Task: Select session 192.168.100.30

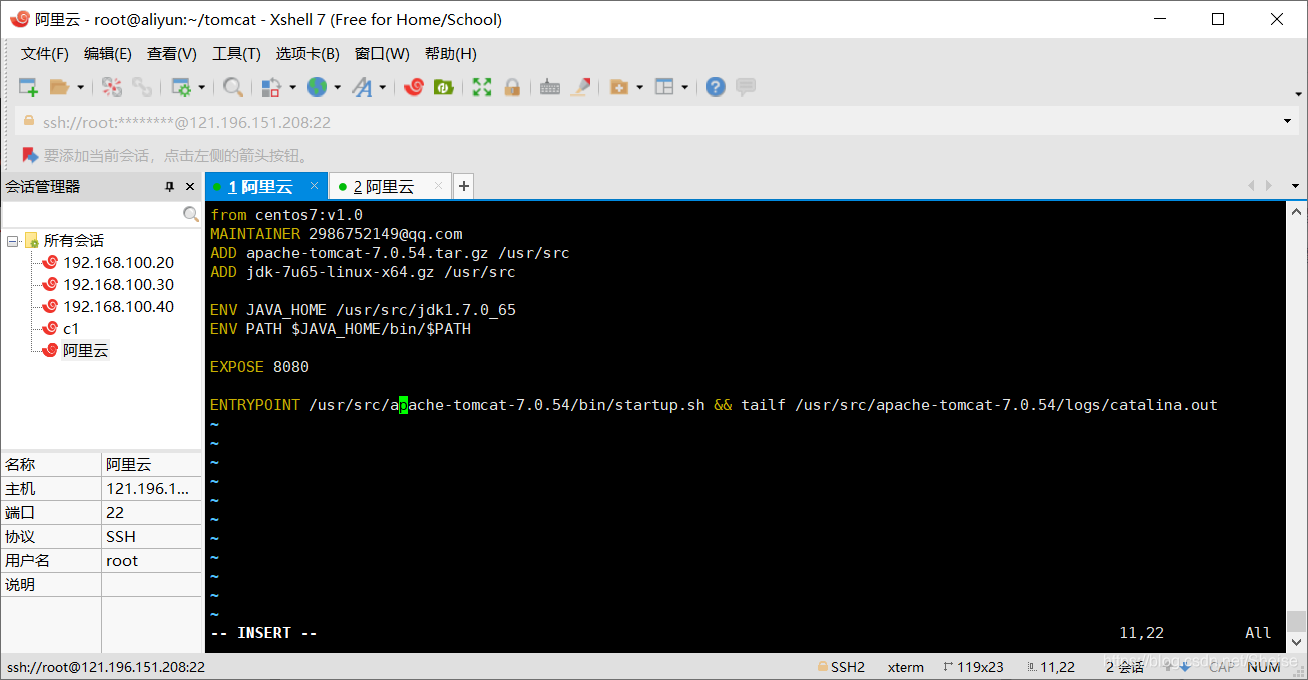Action: pyautogui.click(x=118, y=285)
